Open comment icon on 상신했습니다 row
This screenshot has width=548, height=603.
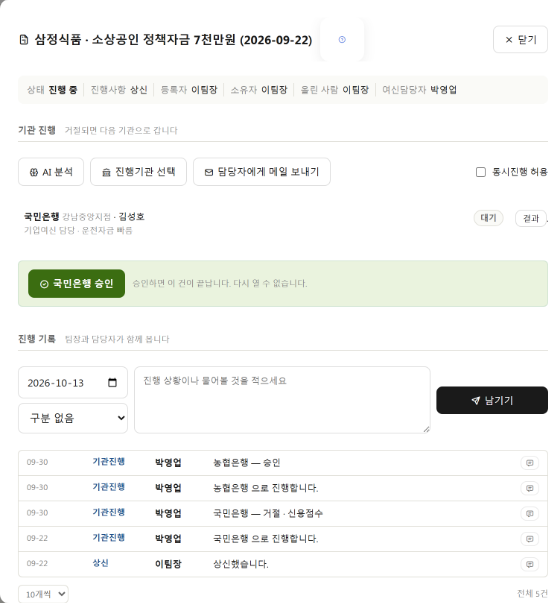pos(530,564)
